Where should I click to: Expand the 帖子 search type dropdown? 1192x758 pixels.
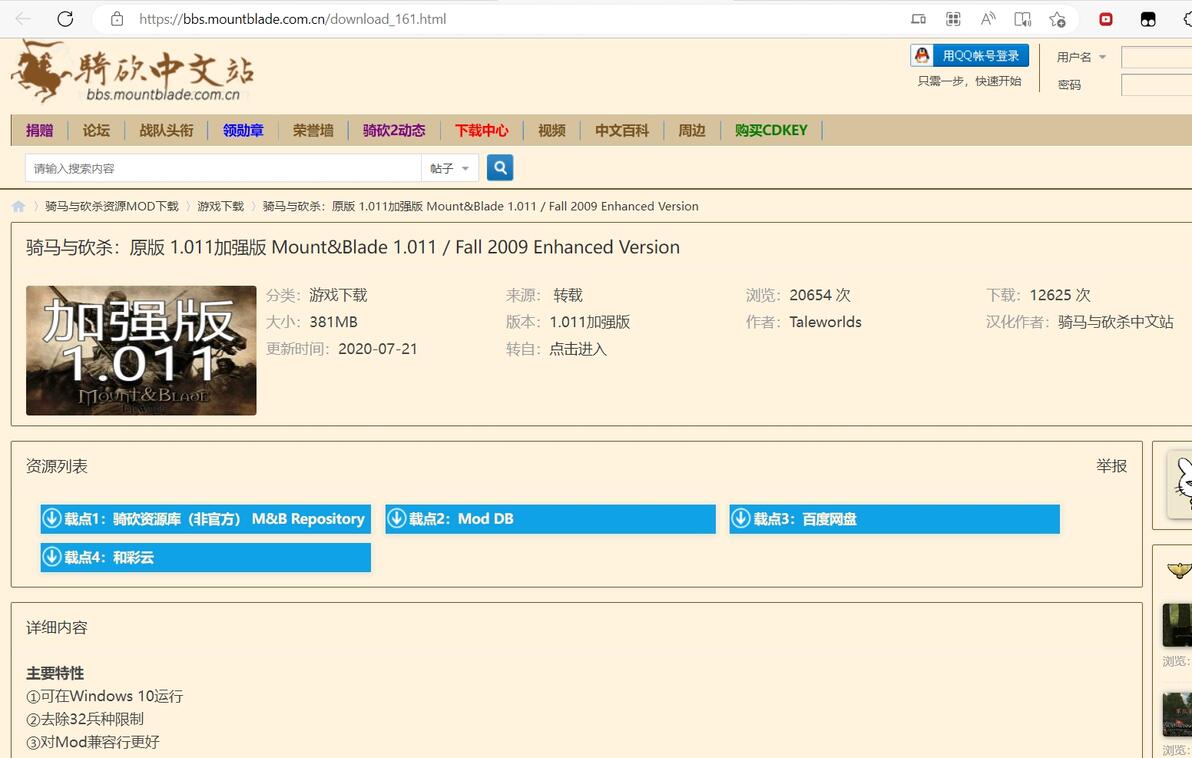[449, 168]
